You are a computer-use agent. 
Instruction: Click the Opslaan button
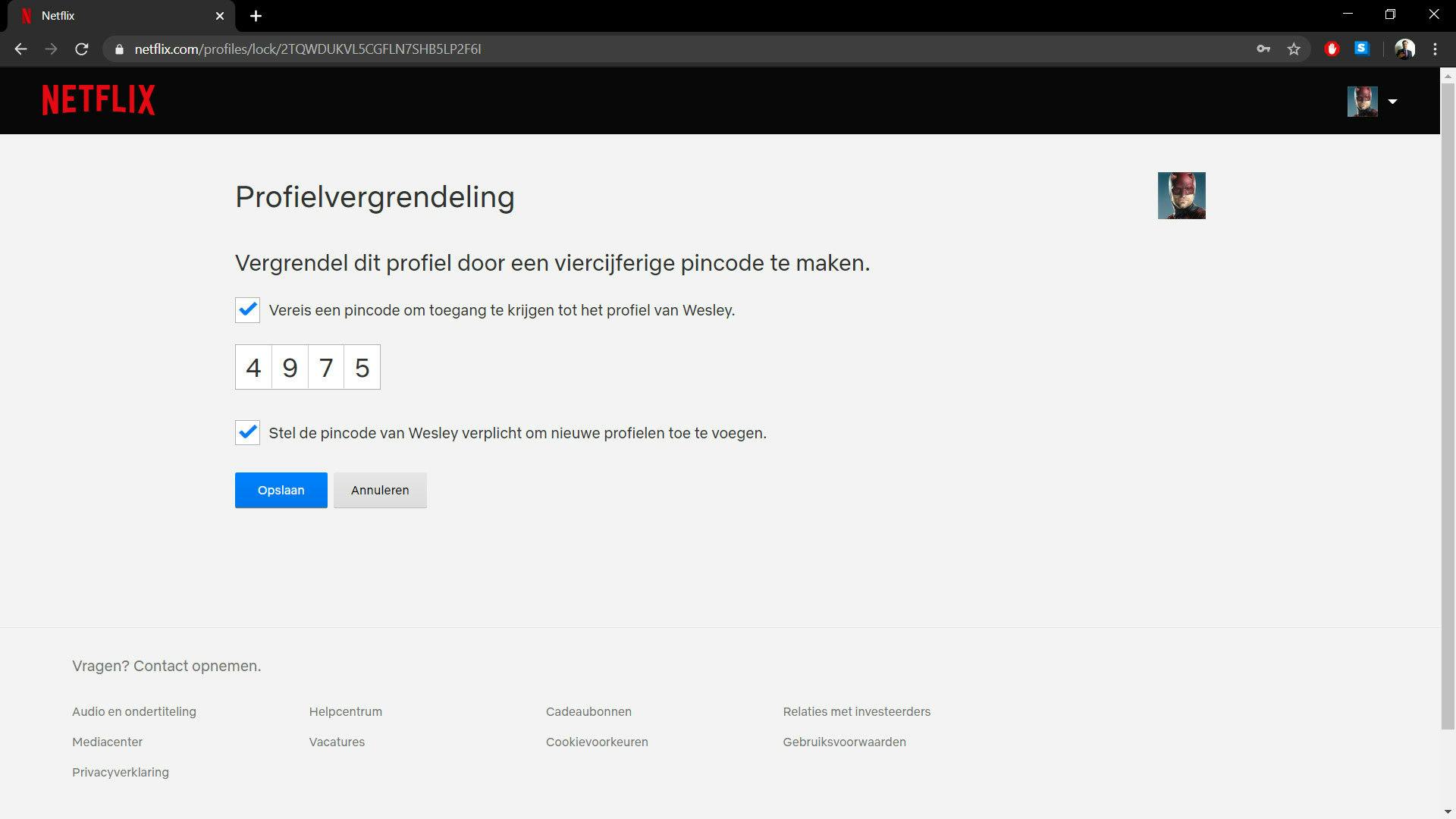pyautogui.click(x=281, y=491)
